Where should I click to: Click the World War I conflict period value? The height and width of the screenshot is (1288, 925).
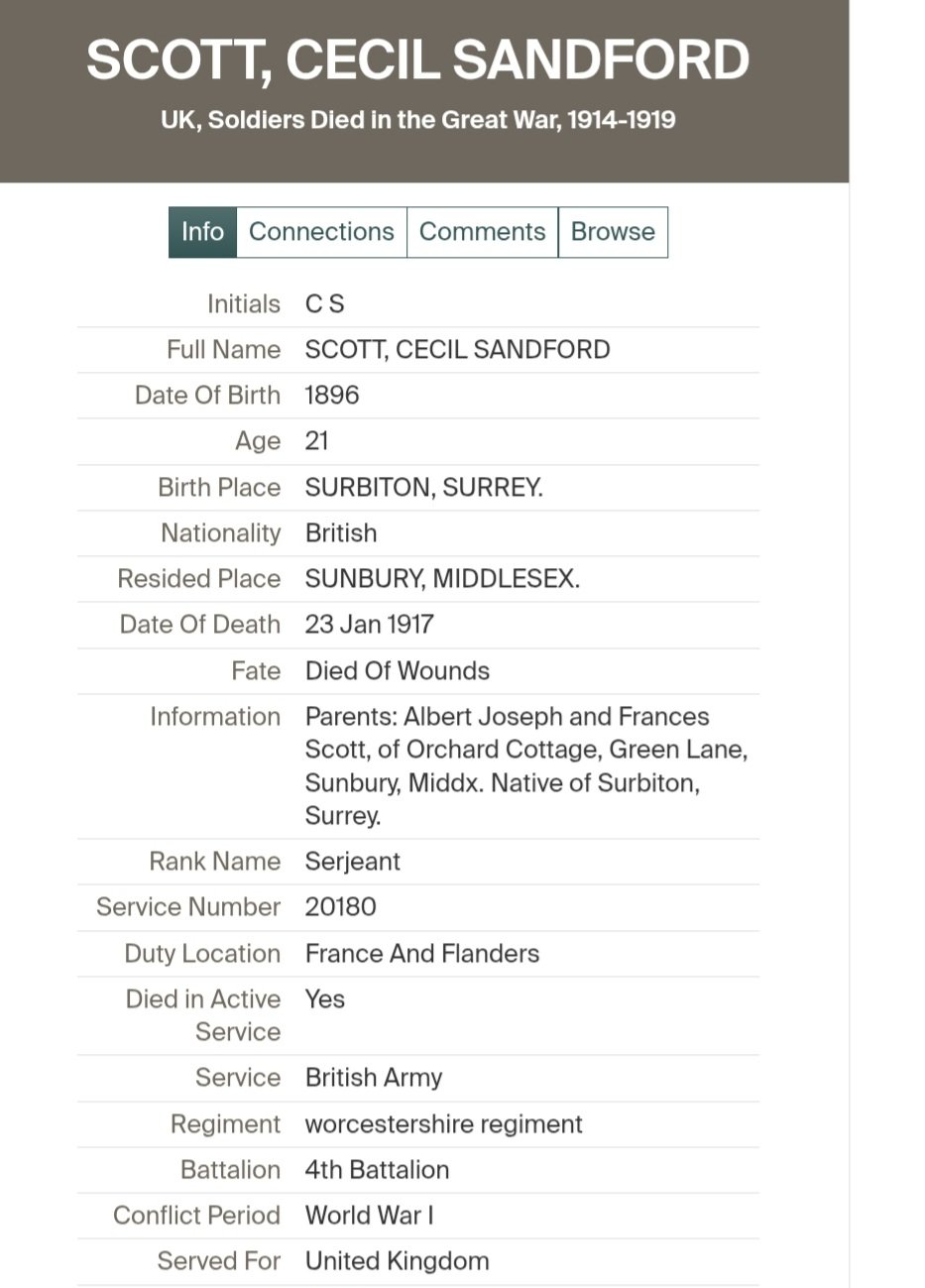point(369,1215)
